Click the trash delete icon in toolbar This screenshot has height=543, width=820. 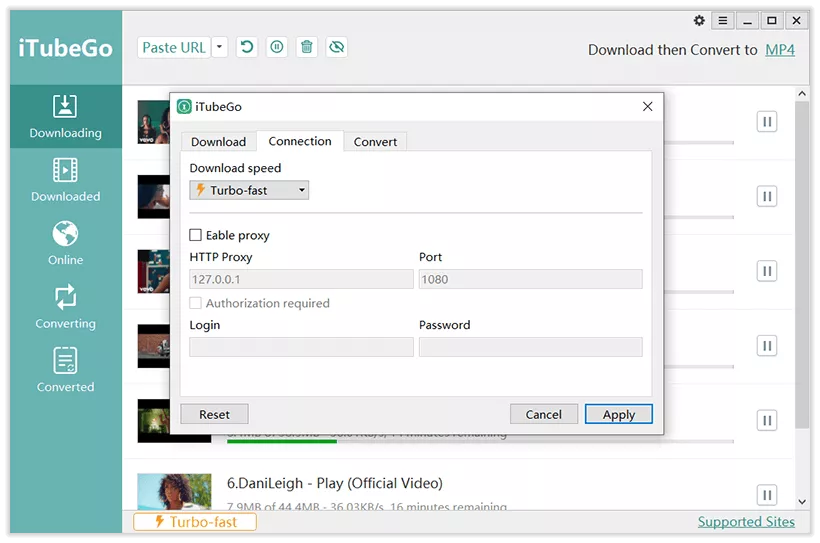click(x=307, y=47)
